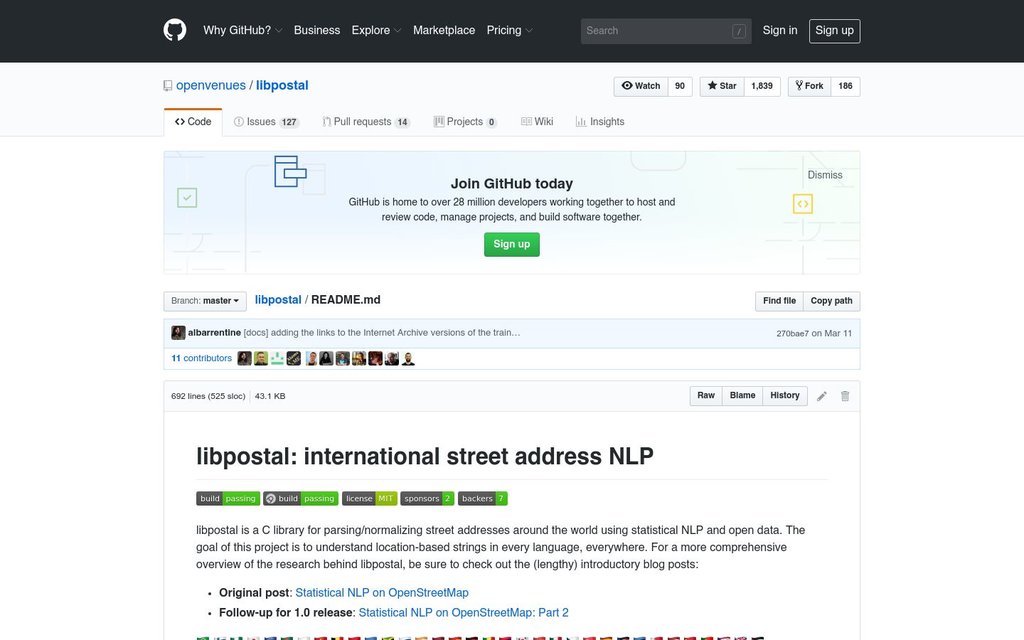Expand the Why GitHub? menu
Screen dimensions: 1024x640
tap(242, 30)
